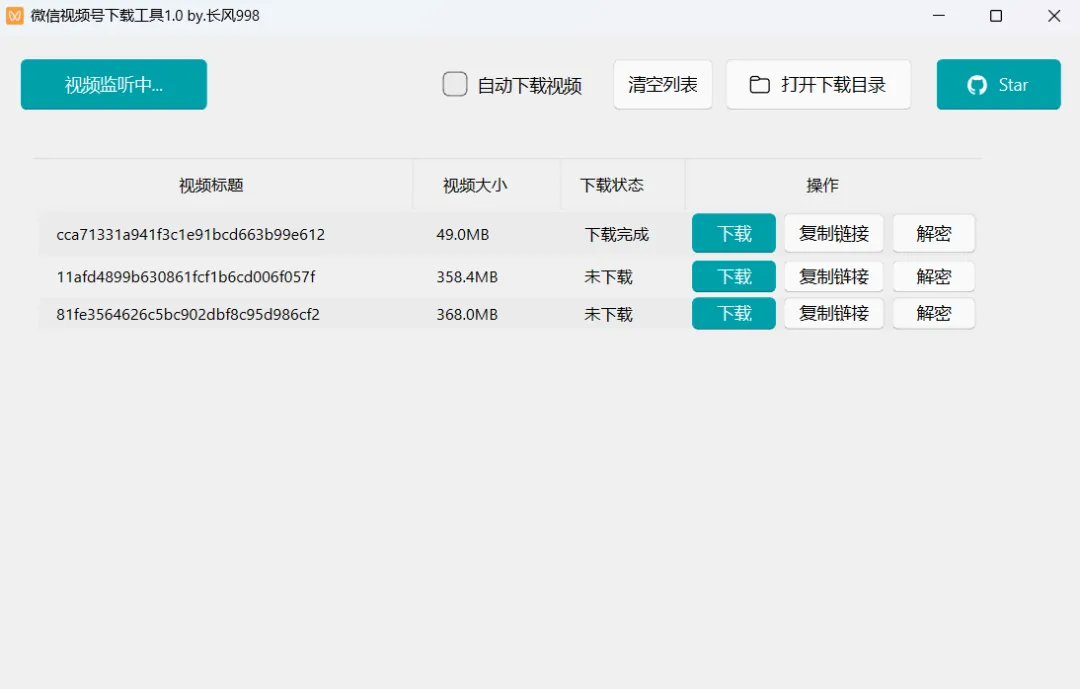Image resolution: width=1080 pixels, height=689 pixels.
Task: Decrypt the second video in the list
Action: pos(933,276)
